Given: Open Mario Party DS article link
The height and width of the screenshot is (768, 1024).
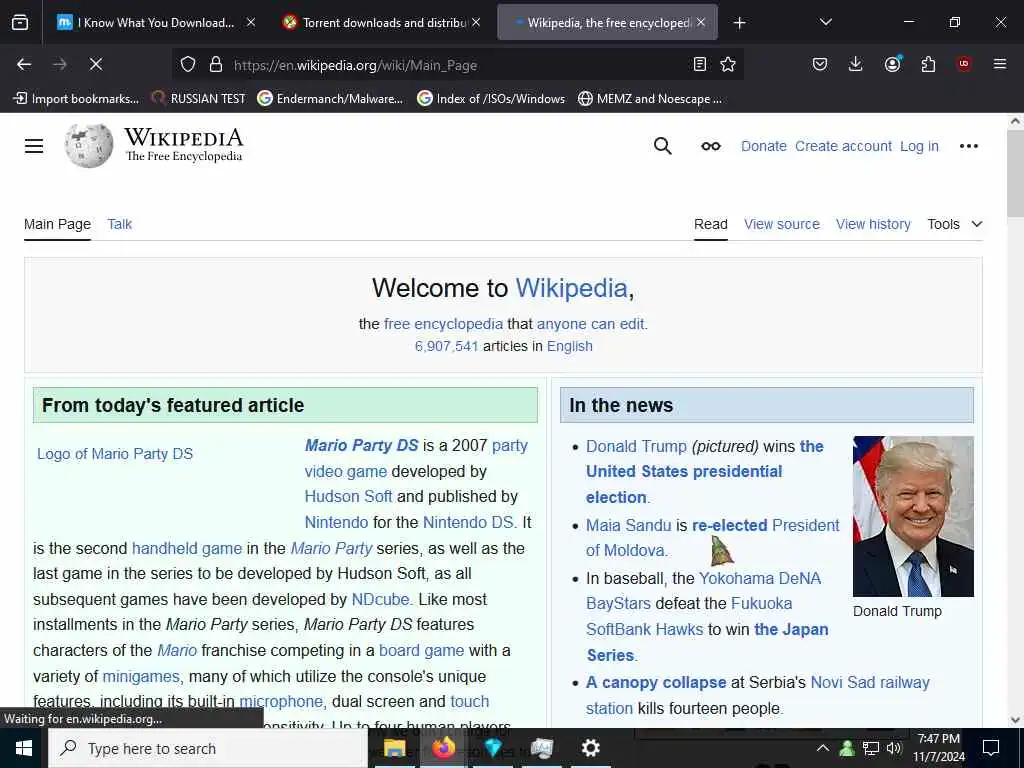Looking at the screenshot, I should tap(361, 445).
